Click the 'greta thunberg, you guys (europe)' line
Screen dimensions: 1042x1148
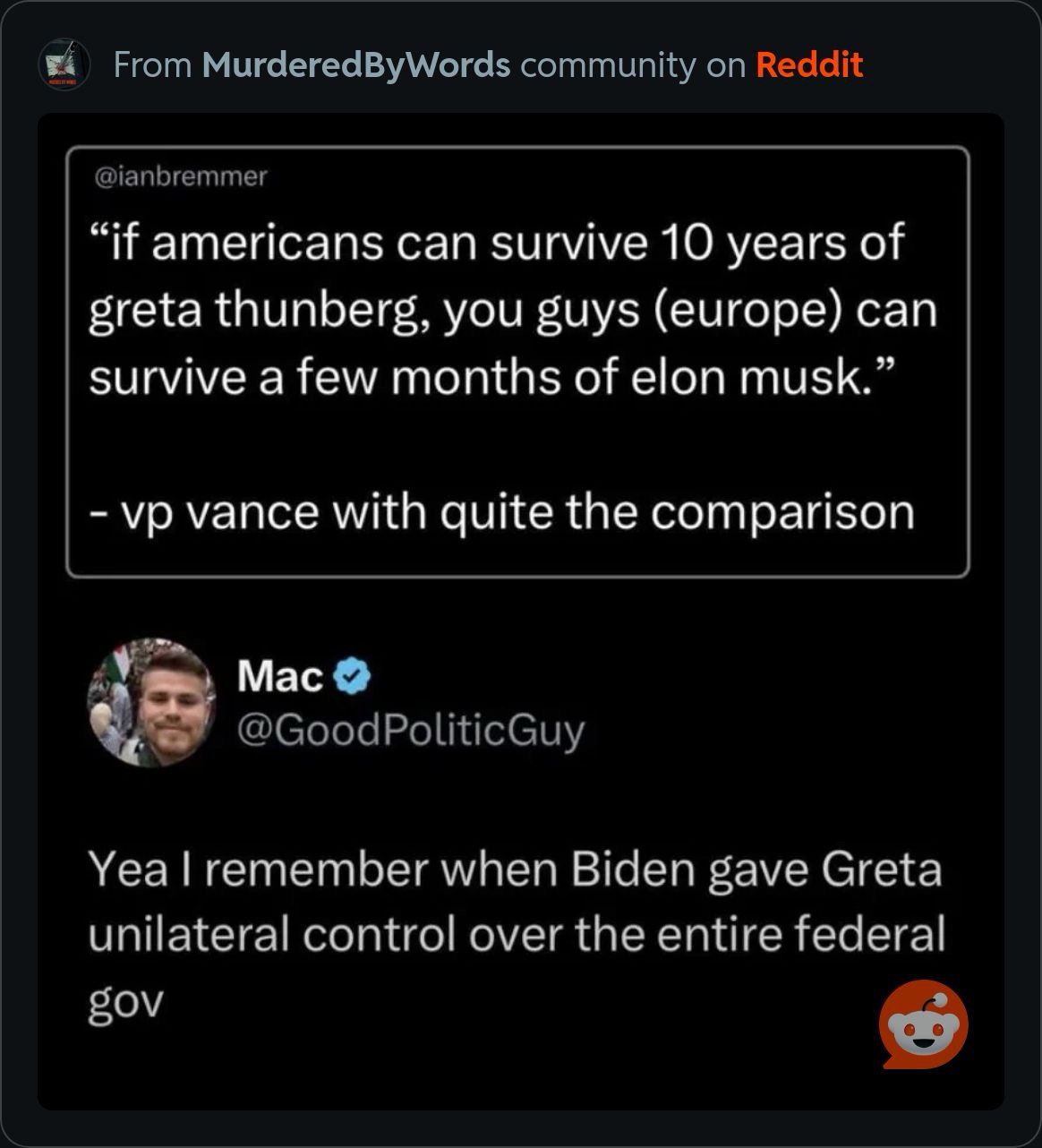click(512, 311)
